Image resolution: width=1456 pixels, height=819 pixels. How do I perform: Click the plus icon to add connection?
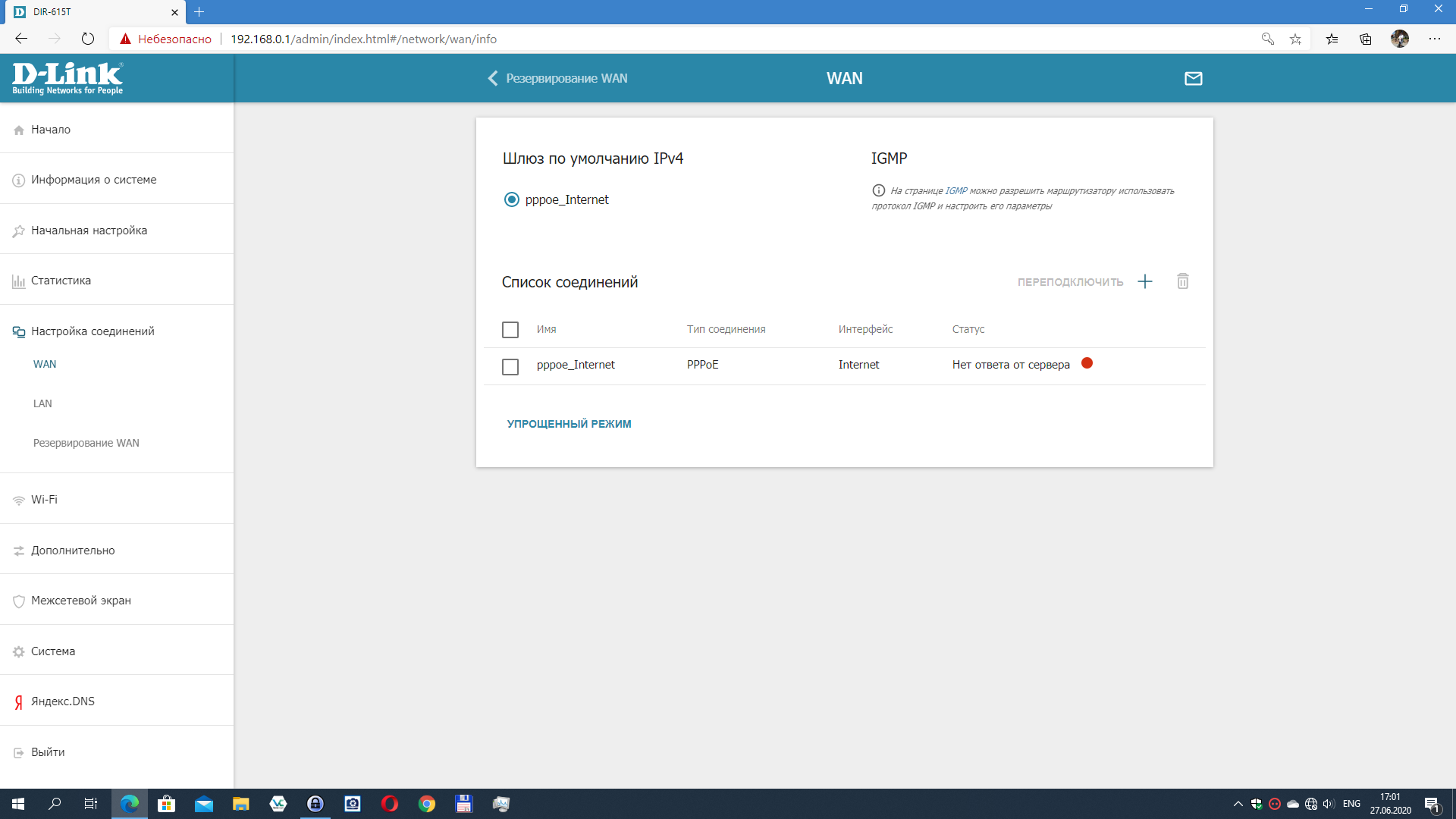pyautogui.click(x=1145, y=281)
